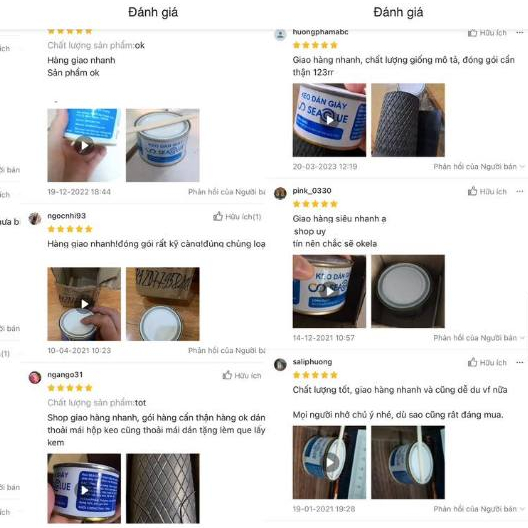Screen dimensions: 528x528
Task: Expand seller response dated 19-01-2021 19:28
Action: [x=478, y=509]
